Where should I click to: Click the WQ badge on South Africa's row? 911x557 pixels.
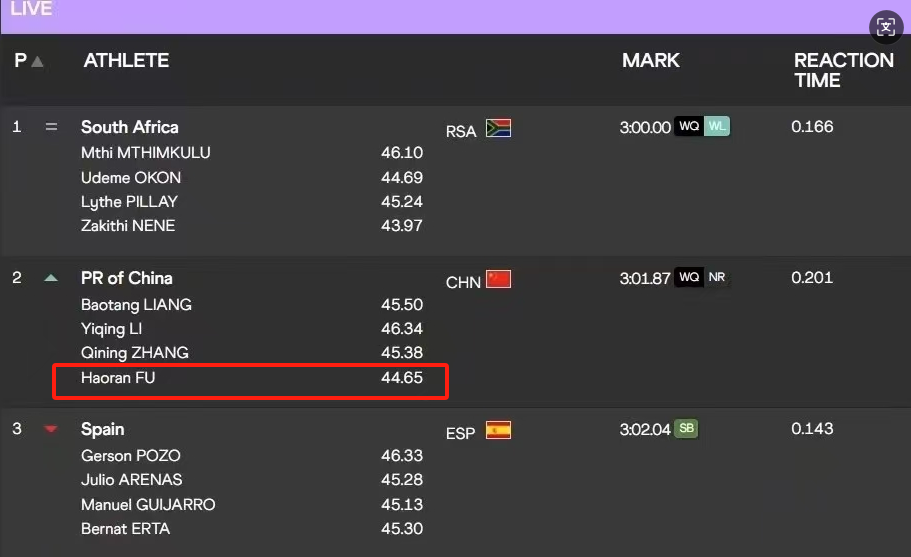(x=689, y=126)
